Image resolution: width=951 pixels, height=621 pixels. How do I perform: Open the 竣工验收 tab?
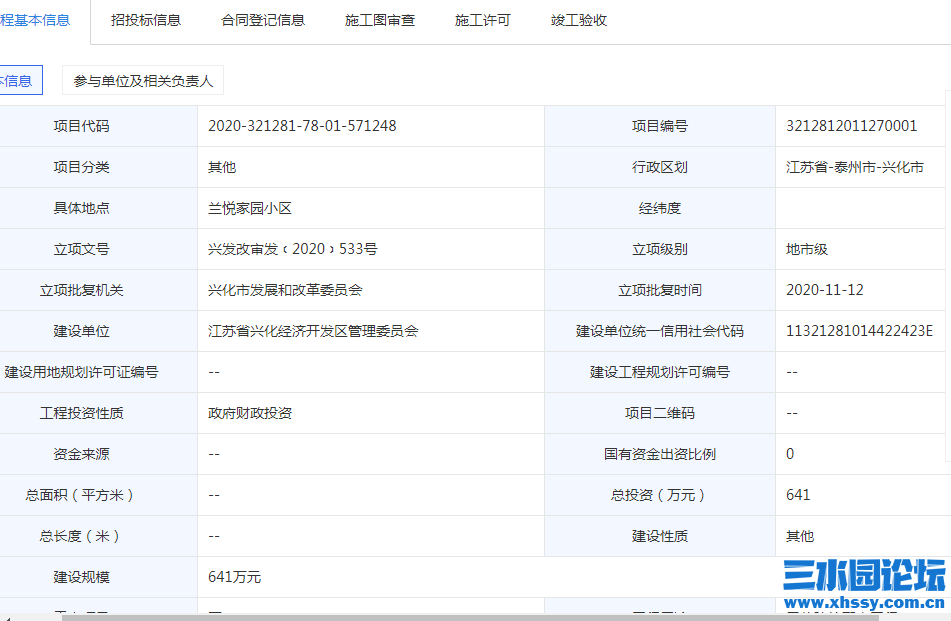579,20
